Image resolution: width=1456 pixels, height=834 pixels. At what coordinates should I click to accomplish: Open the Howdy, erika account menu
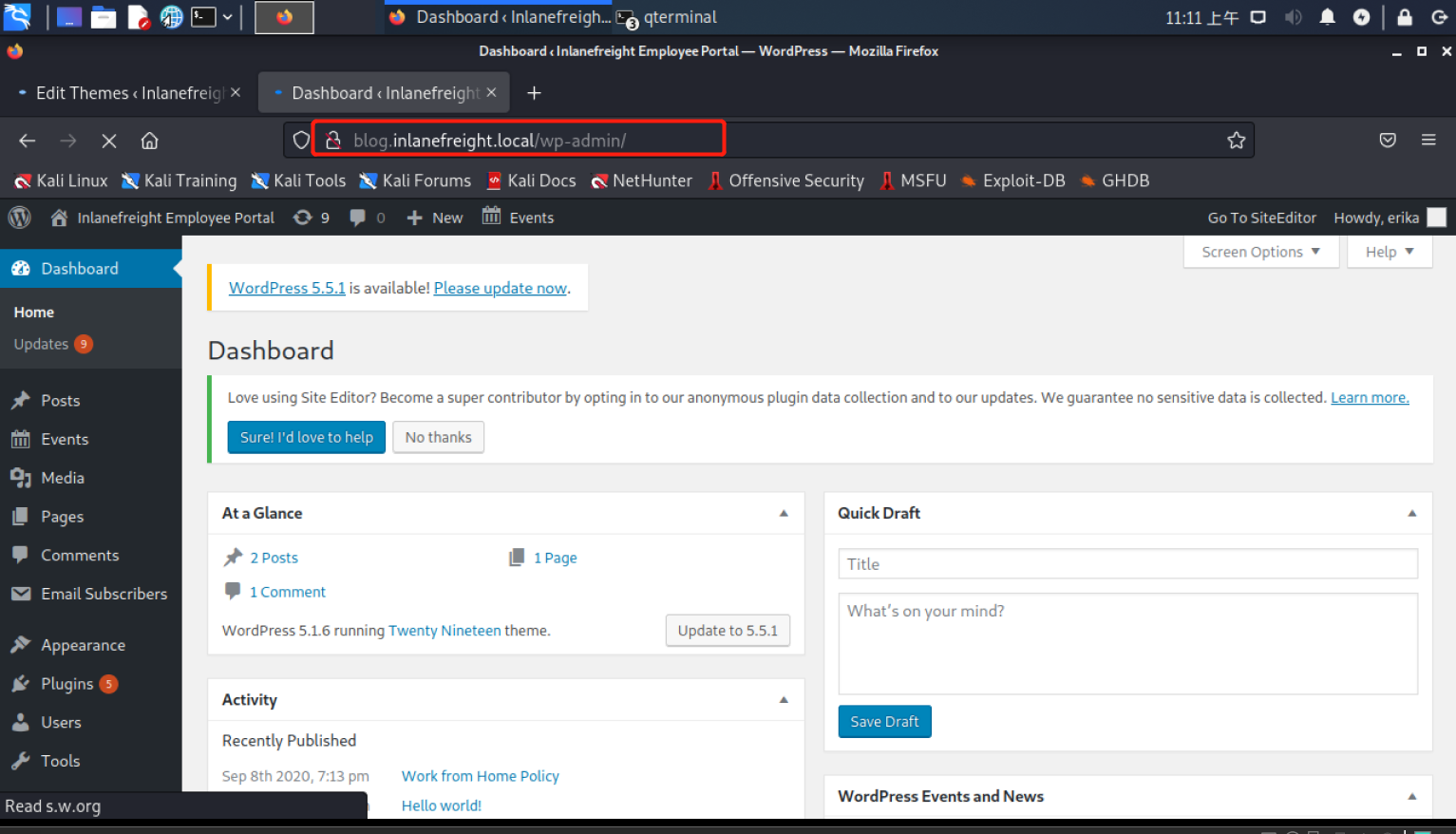click(x=1390, y=218)
